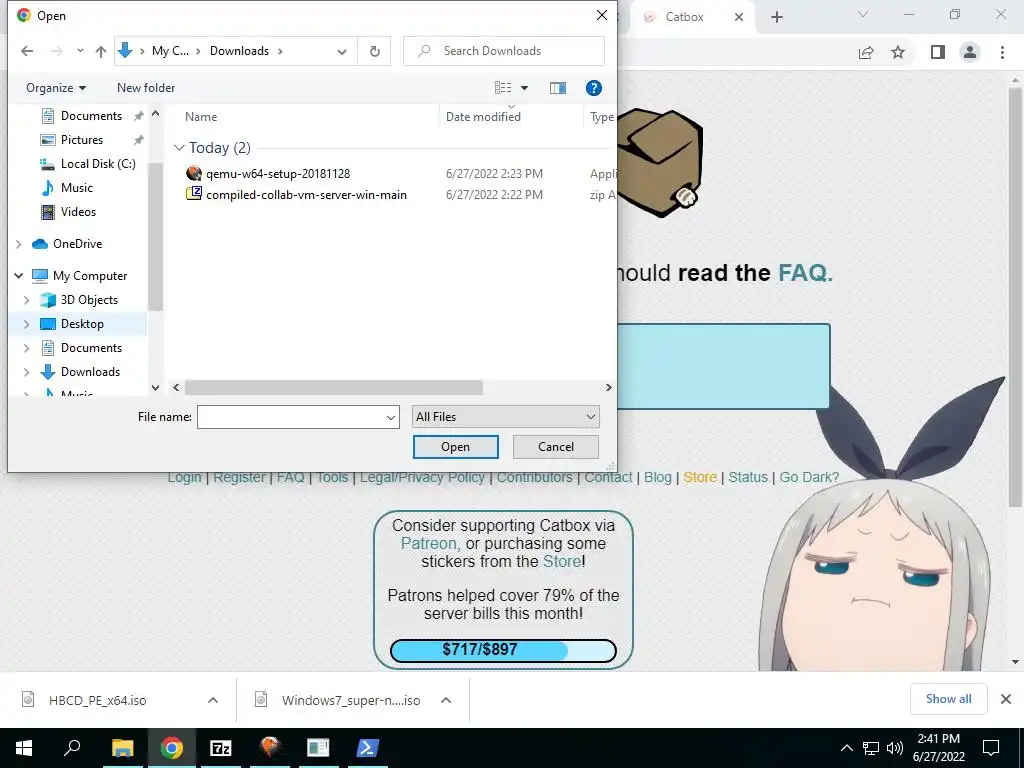The height and width of the screenshot is (768, 1024).
Task: Open the Windows Start menu
Action: tap(24, 748)
